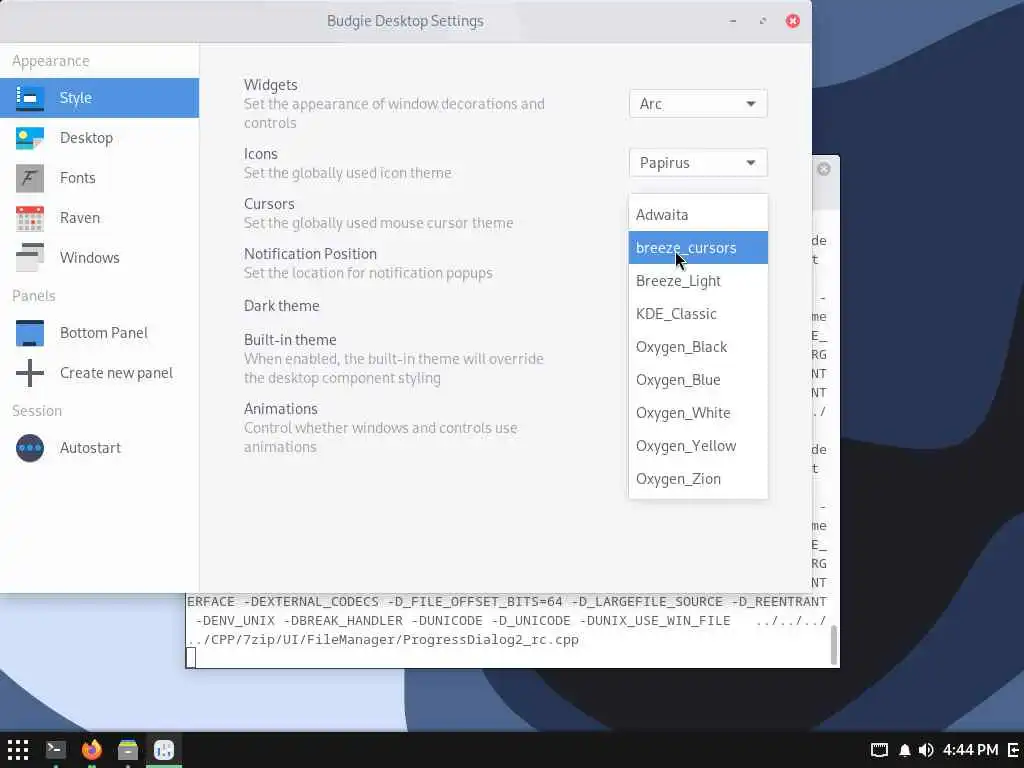Switch to Budgie Settings taskbar icon
1024x768 pixels.
(164, 750)
